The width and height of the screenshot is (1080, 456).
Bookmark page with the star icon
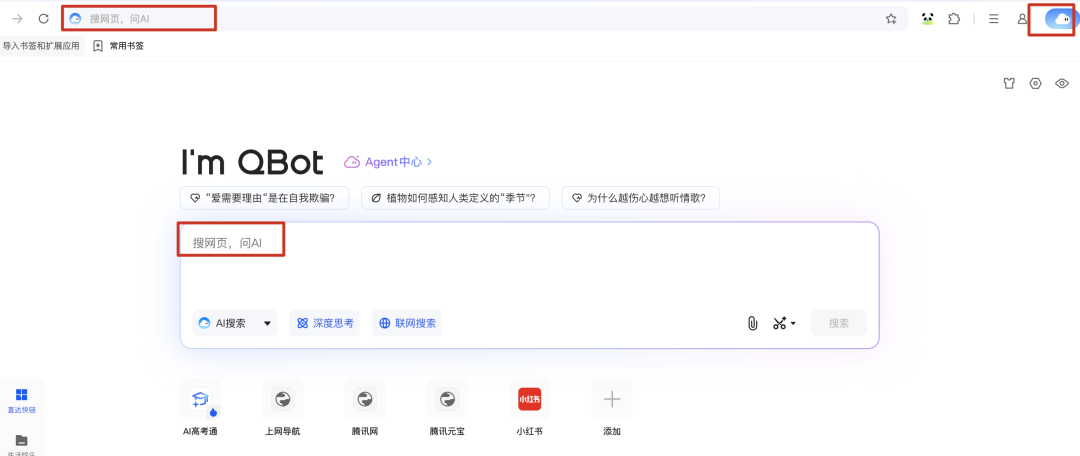(x=891, y=19)
